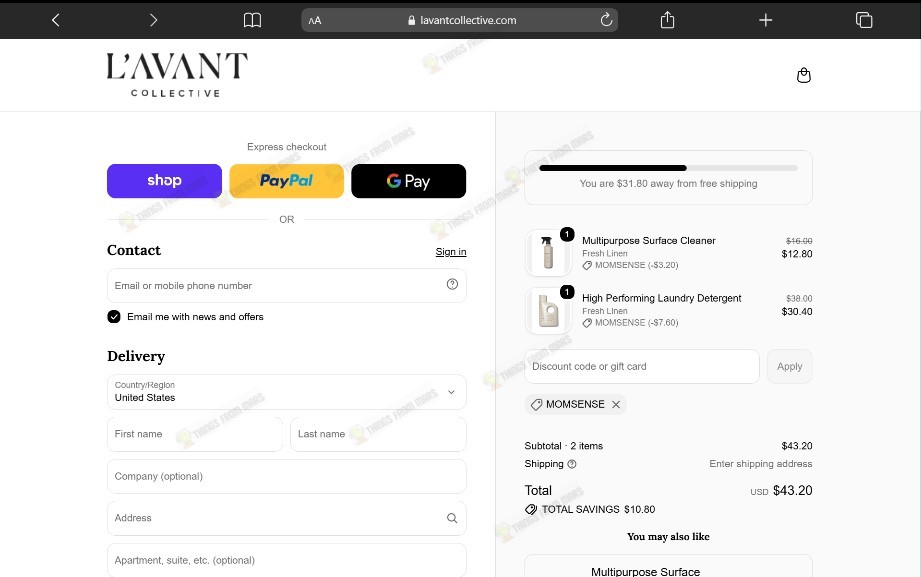Open the Country/Region dropdown
Screen dimensions: 921x577
287,392
